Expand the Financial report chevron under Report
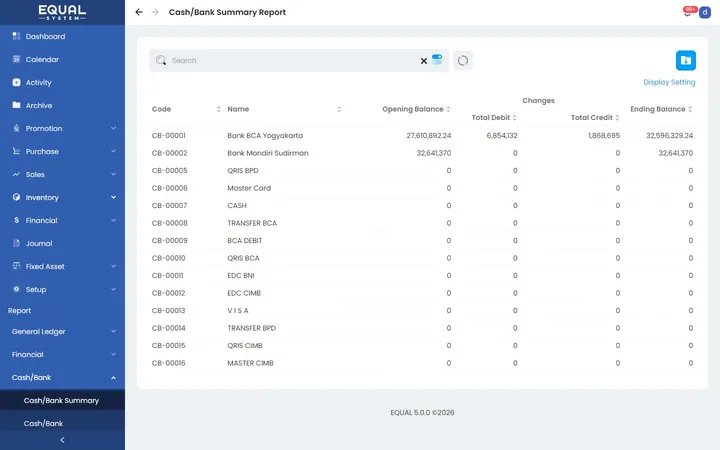 tap(113, 354)
